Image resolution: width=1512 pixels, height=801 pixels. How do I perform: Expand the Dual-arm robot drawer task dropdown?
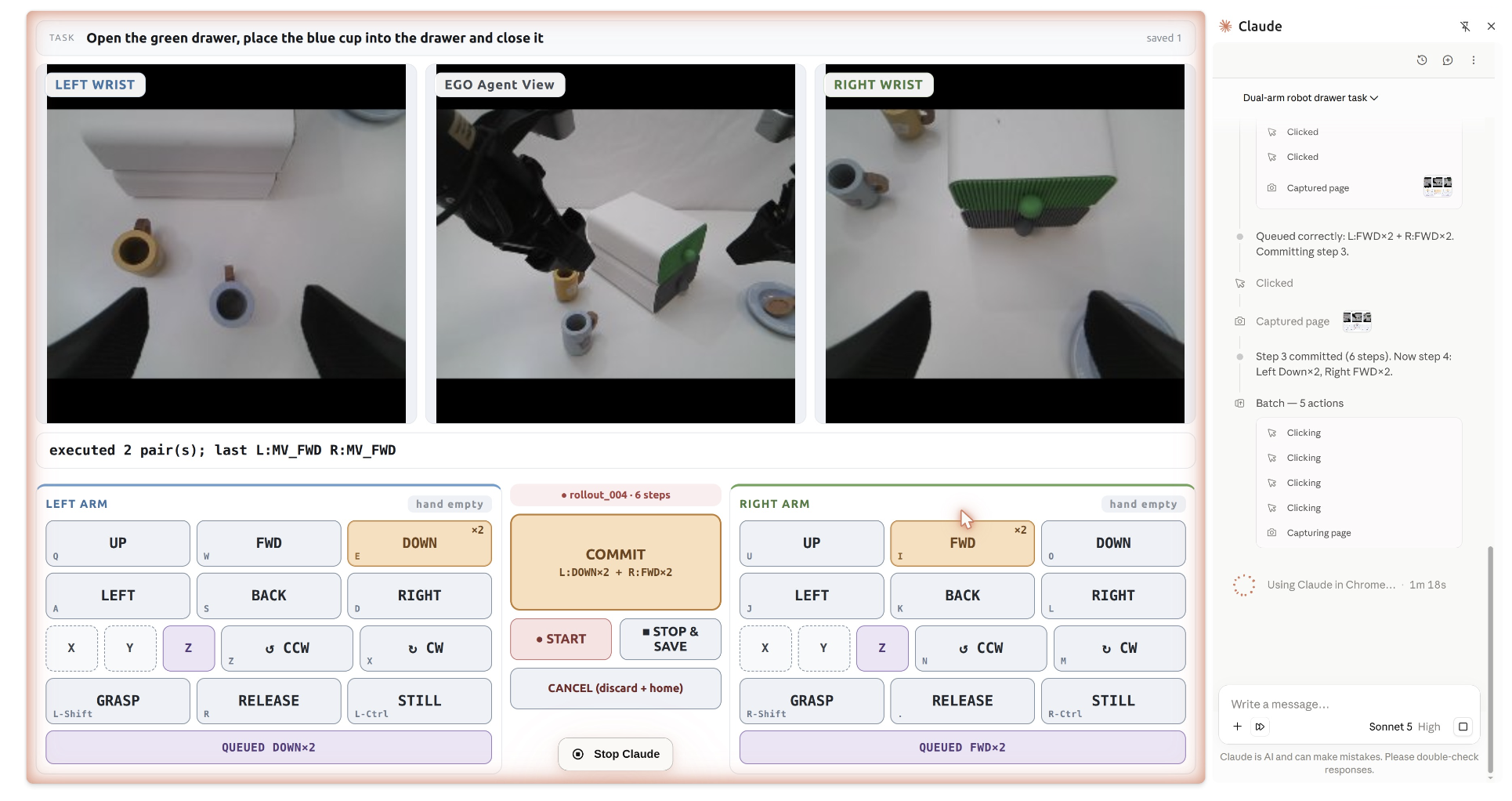pyautogui.click(x=1310, y=98)
